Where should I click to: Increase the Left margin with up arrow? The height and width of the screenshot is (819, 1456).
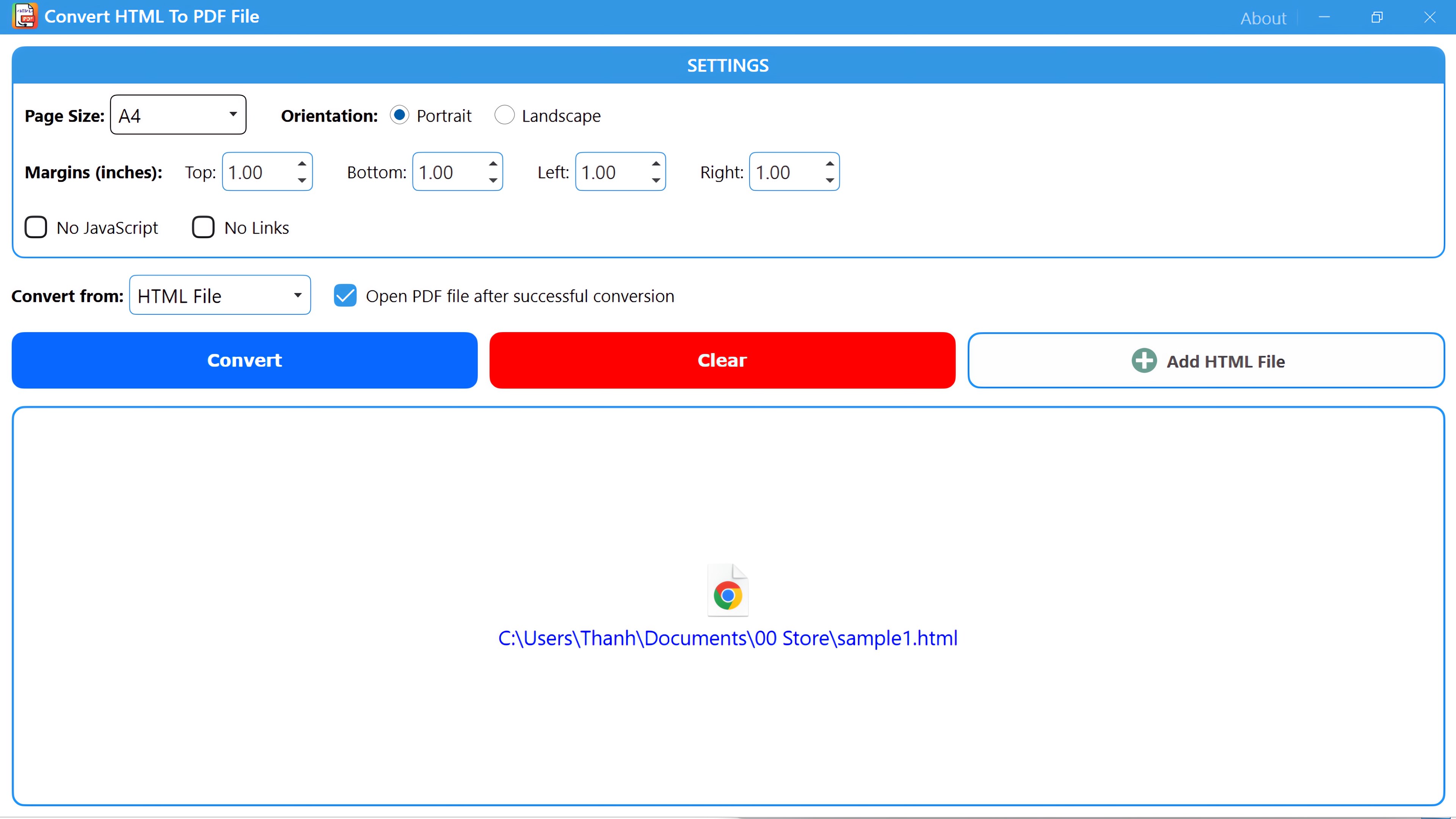point(656,163)
